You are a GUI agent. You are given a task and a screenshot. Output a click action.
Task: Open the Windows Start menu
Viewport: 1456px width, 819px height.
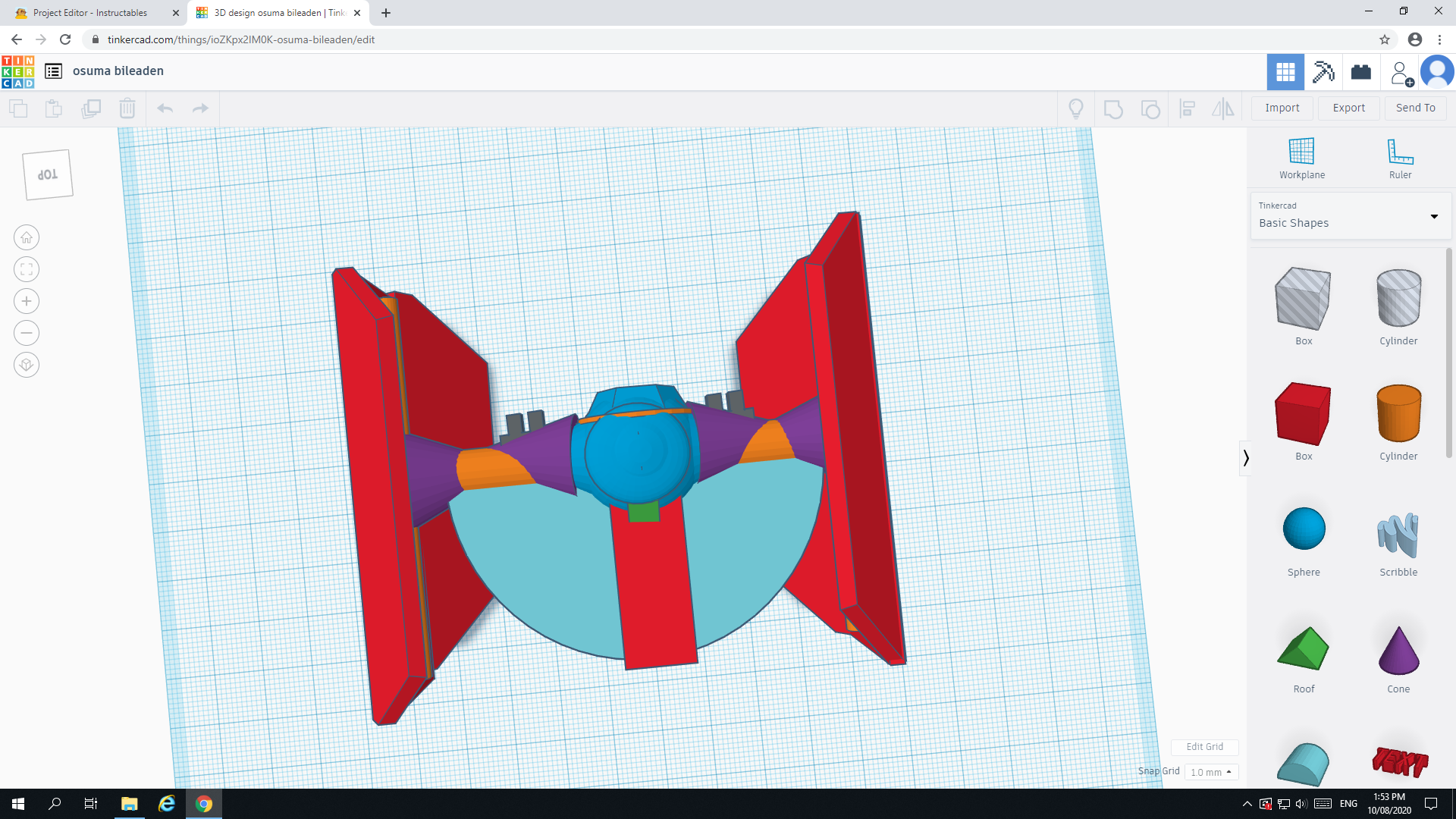18,804
